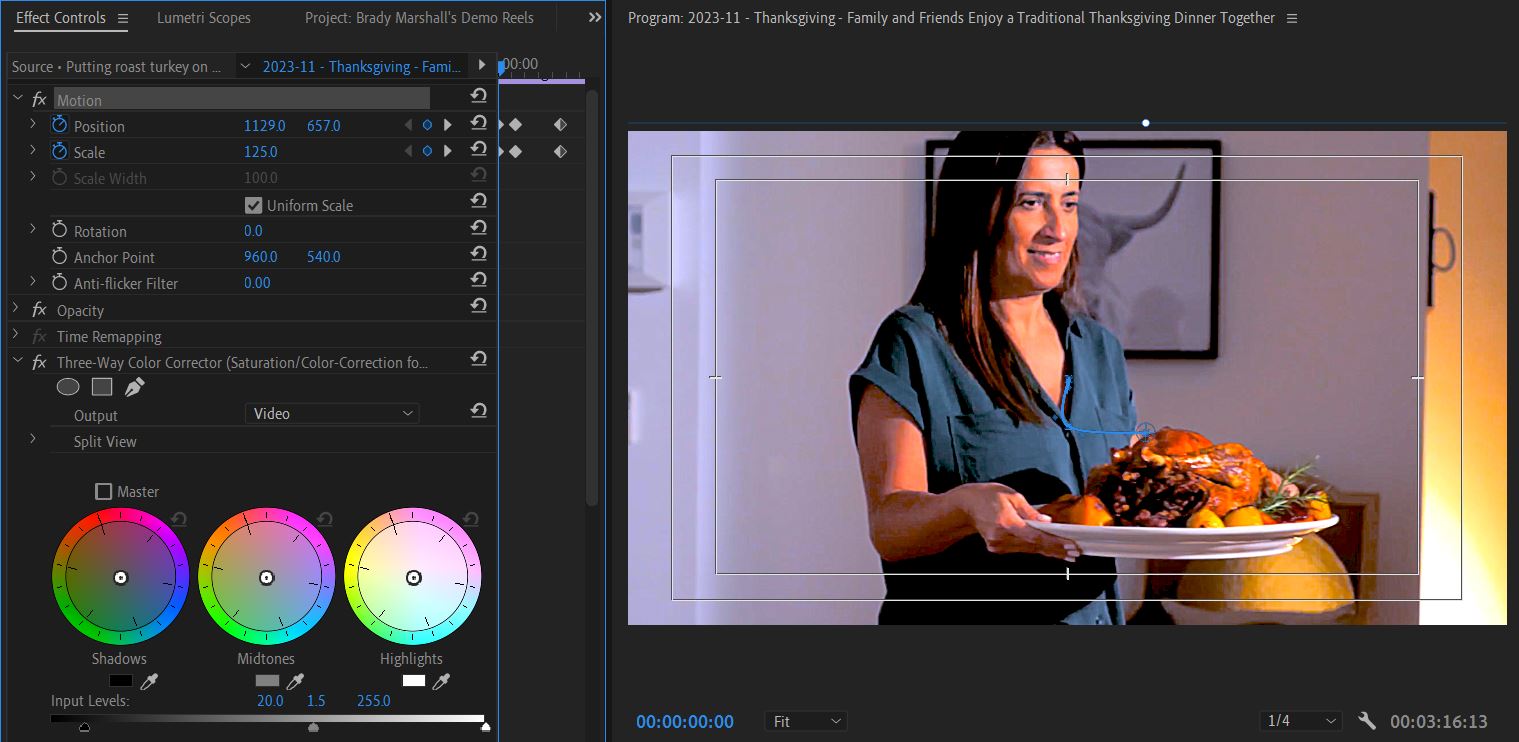The height and width of the screenshot is (742, 1519).
Task: Open the Fit zoom level dropdown
Action: coord(806,721)
